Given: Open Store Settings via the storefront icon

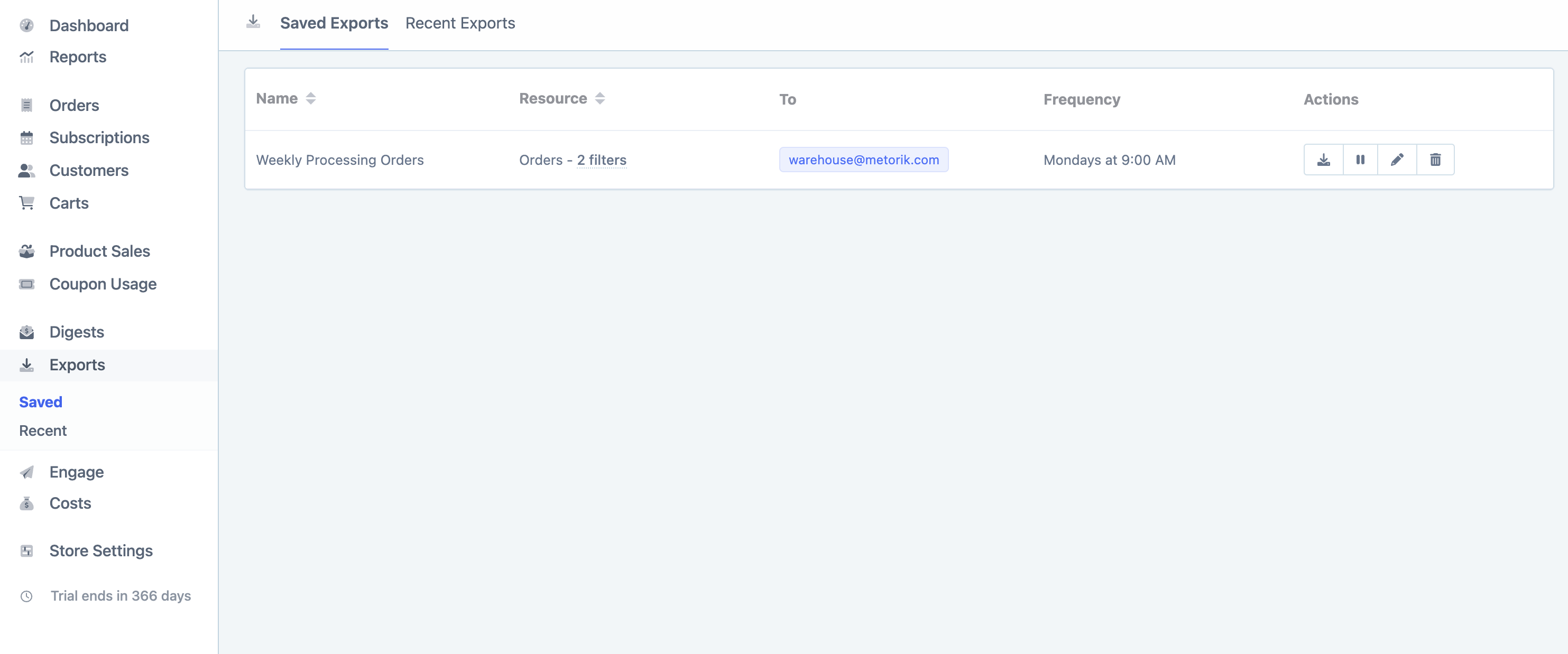Looking at the screenshot, I should coord(27,550).
